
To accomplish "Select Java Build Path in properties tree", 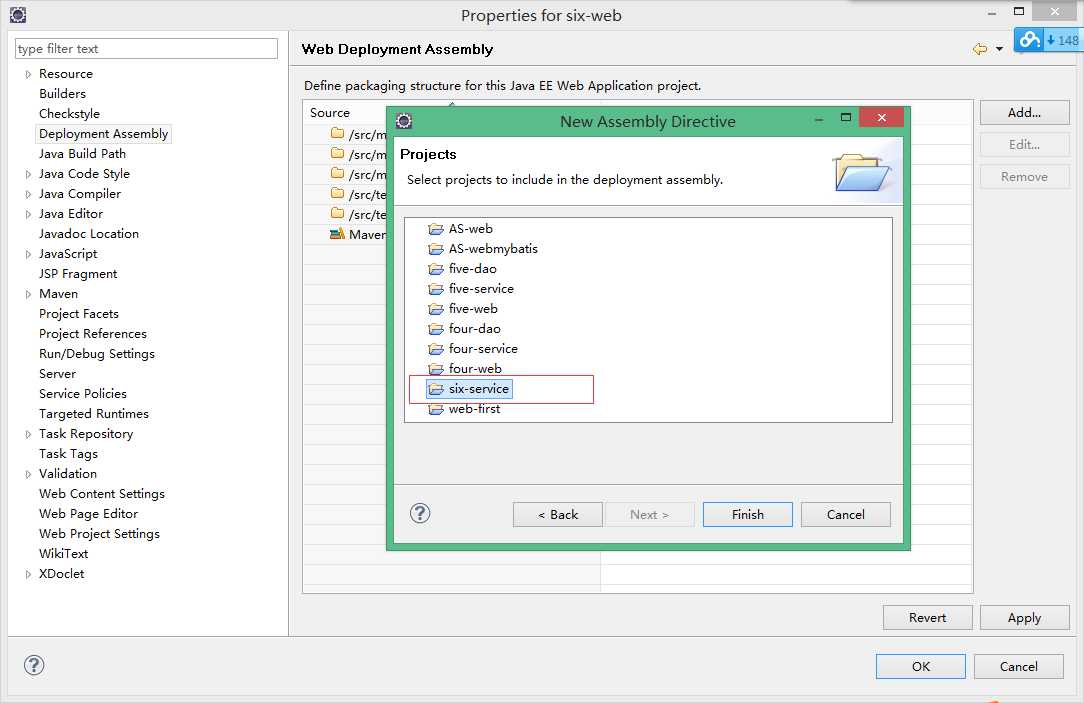I will tap(82, 153).
